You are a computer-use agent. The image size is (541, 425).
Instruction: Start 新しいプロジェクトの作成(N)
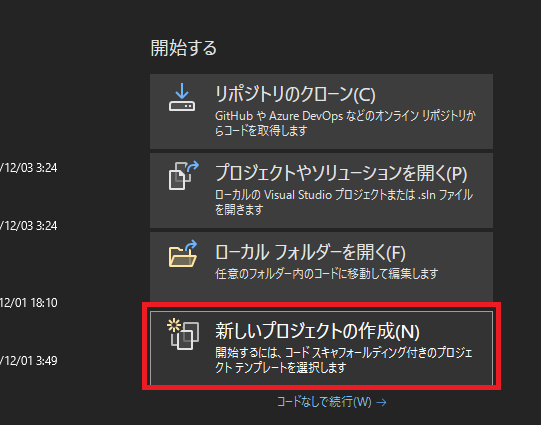[x=321, y=348]
